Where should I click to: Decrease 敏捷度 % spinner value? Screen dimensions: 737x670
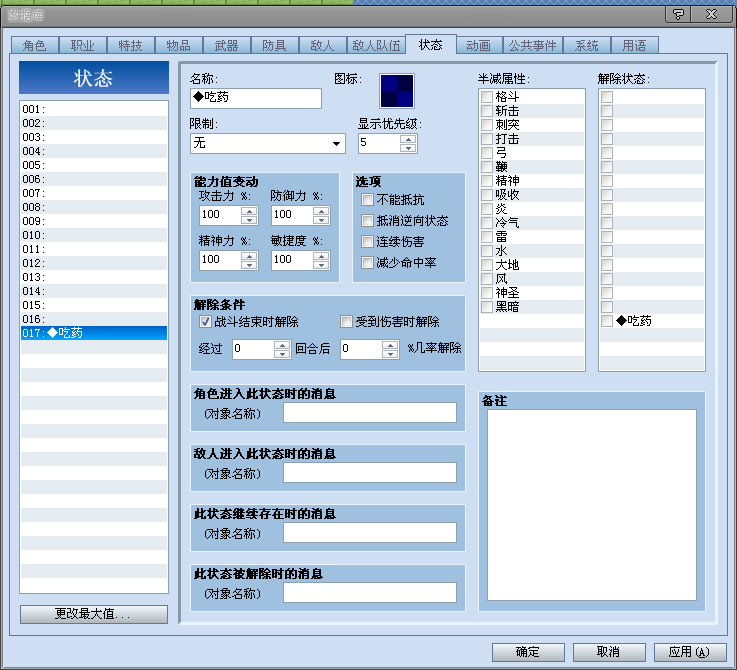321,265
